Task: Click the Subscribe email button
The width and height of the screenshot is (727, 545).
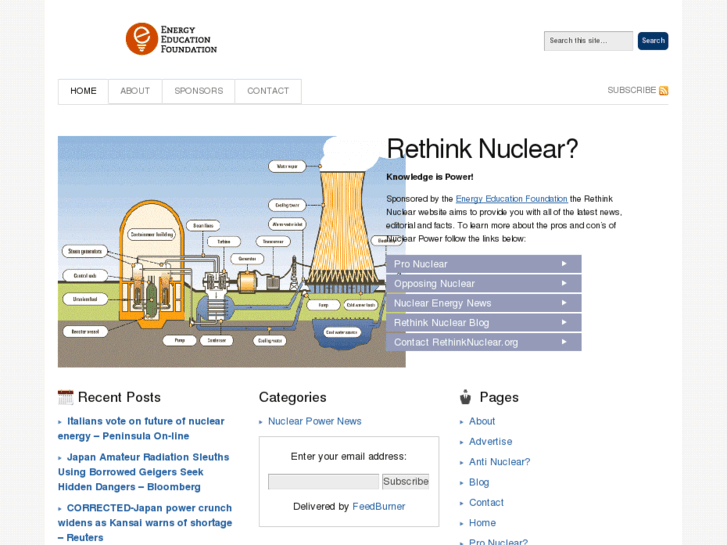Action: [x=406, y=481]
